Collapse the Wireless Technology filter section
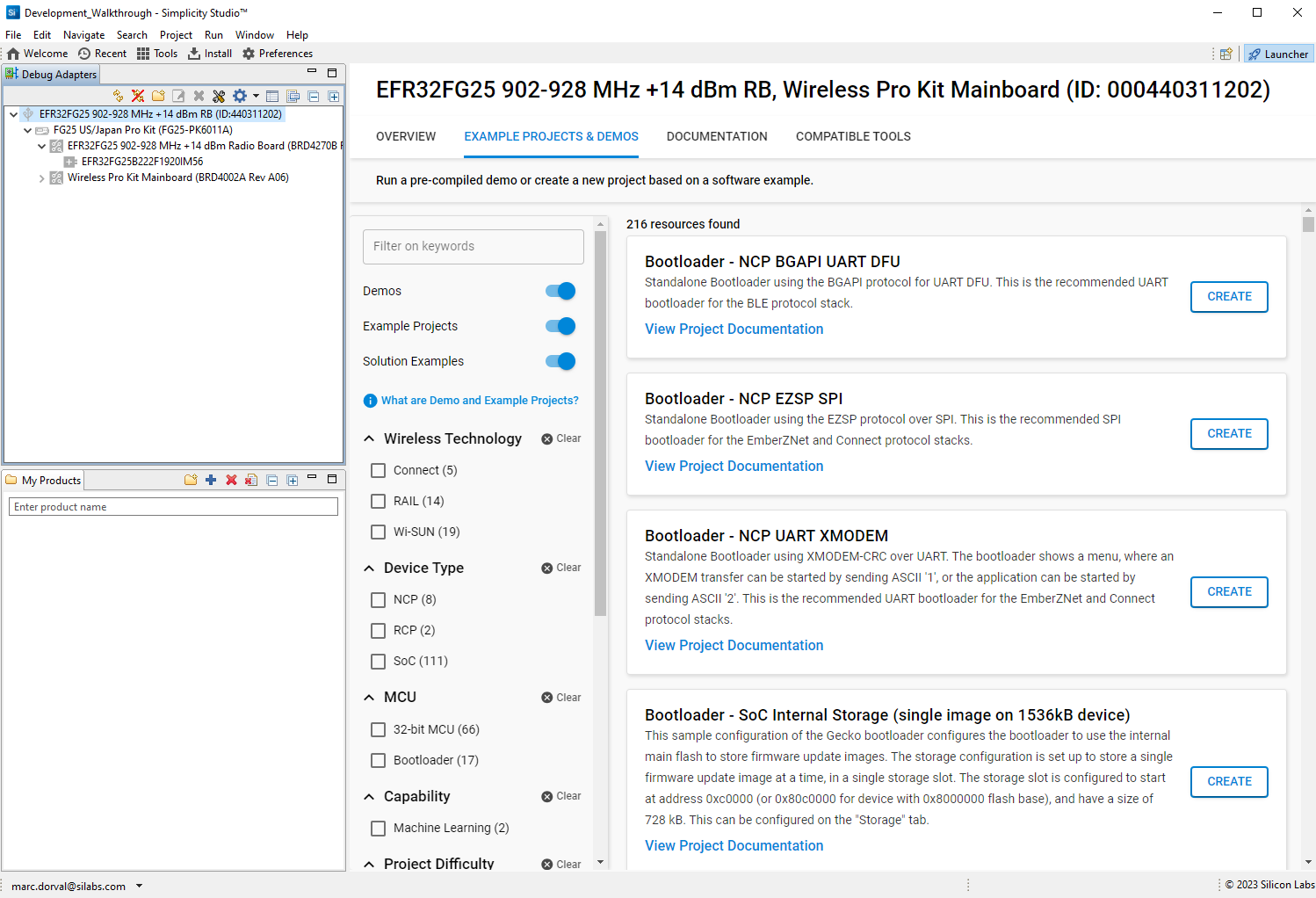1316x898 pixels. click(369, 438)
